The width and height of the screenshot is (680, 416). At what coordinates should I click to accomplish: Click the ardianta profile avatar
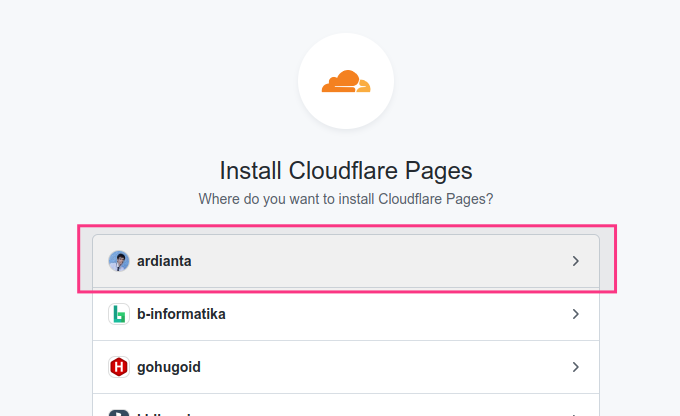(118, 261)
